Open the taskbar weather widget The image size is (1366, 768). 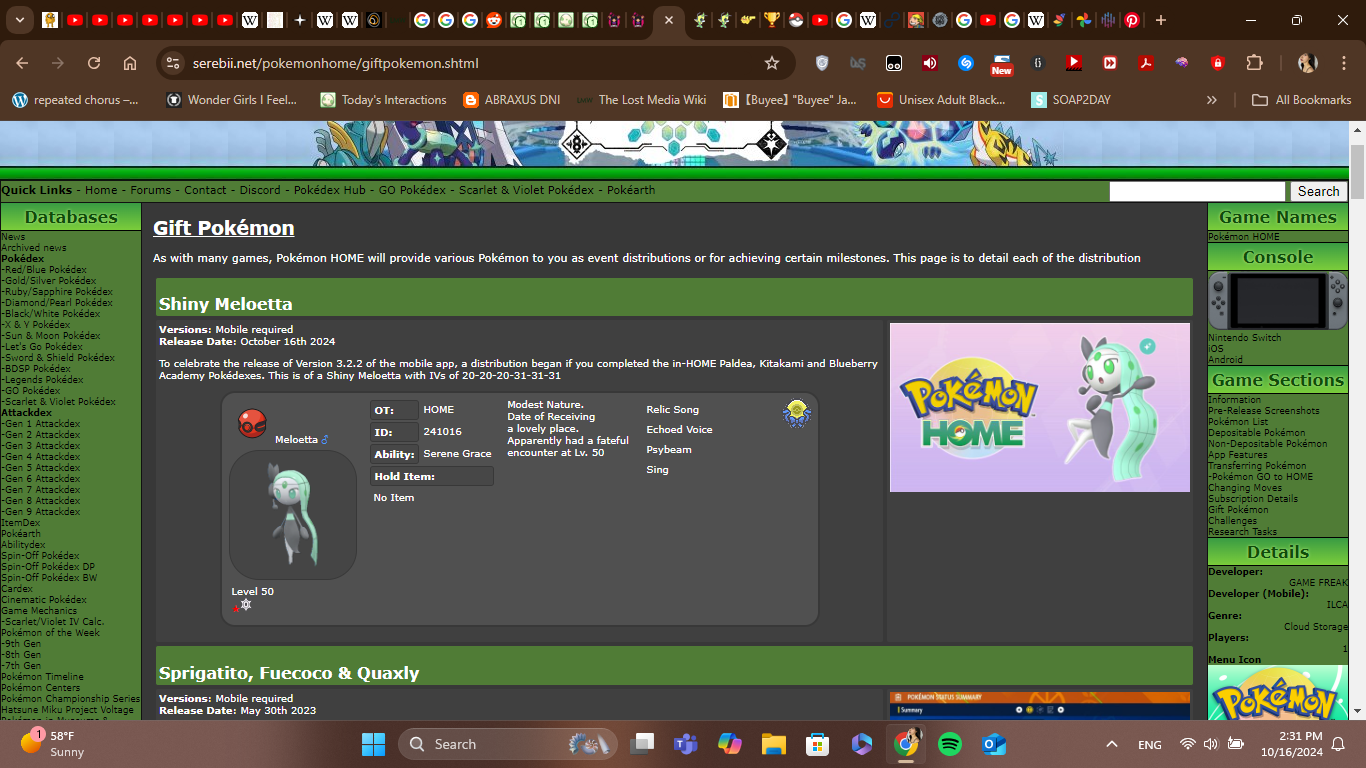55,744
